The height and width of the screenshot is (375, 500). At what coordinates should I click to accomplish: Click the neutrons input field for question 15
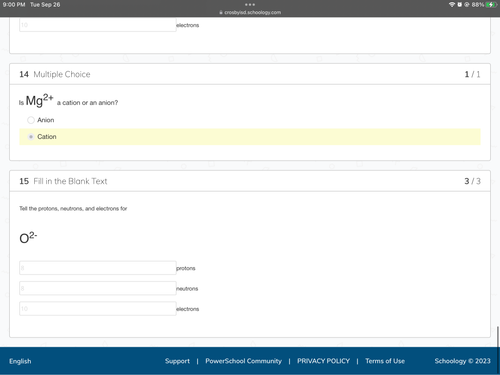[98, 288]
